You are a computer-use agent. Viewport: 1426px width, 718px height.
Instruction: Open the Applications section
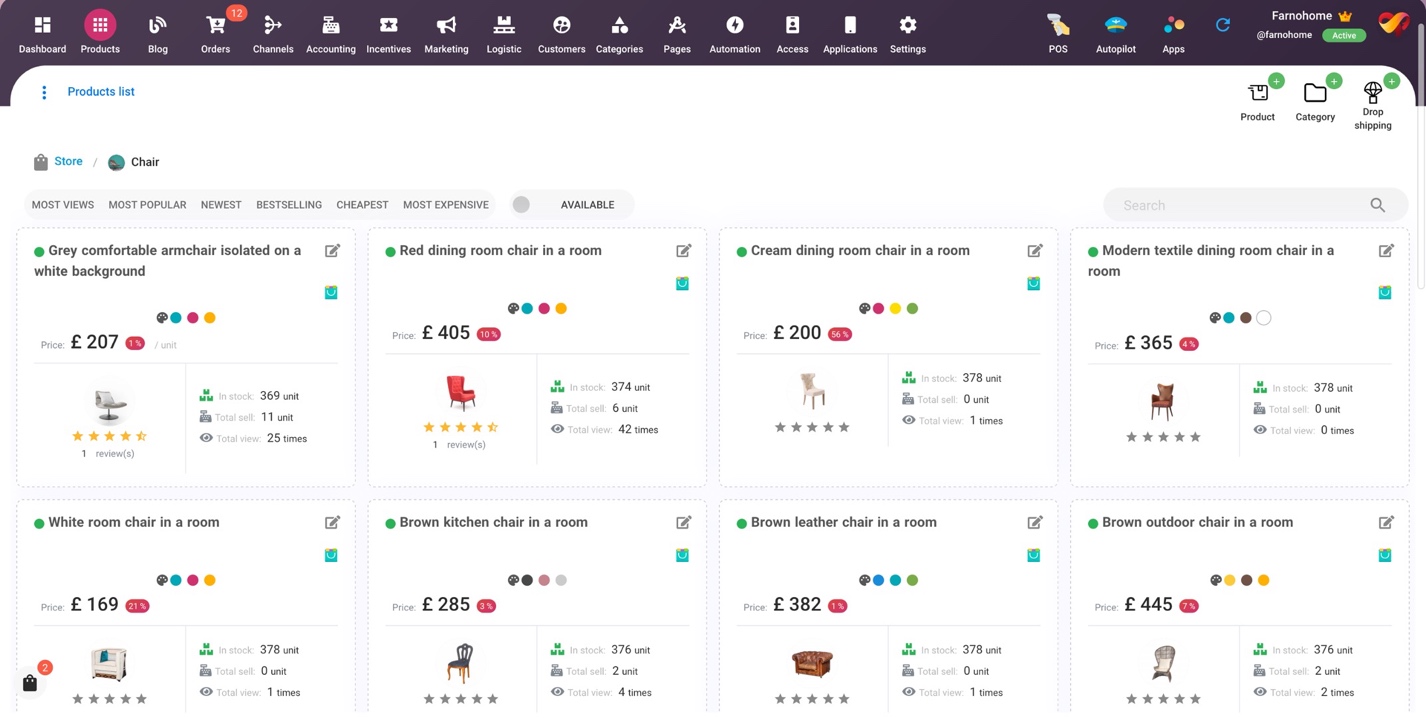(x=850, y=33)
